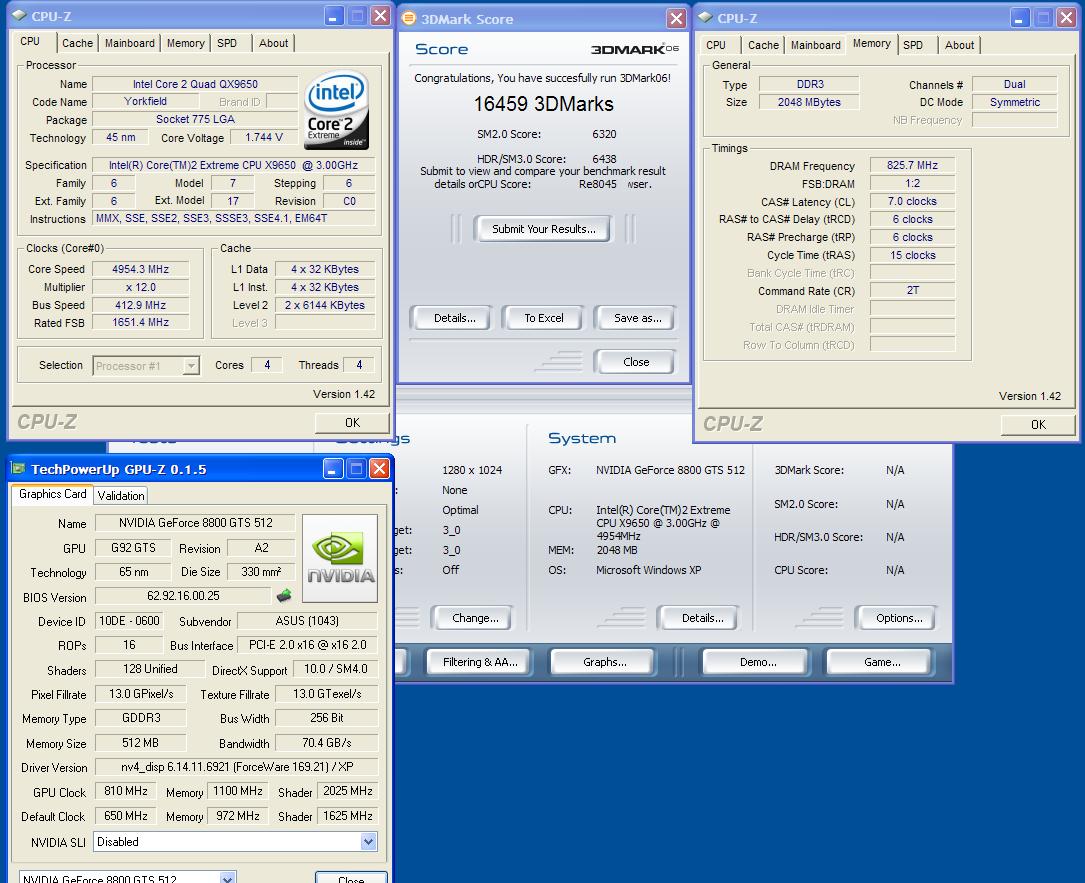The image size is (1085, 883).
Task: Click the DRAM Frequency value 825.7 MHz
Action: 912,165
